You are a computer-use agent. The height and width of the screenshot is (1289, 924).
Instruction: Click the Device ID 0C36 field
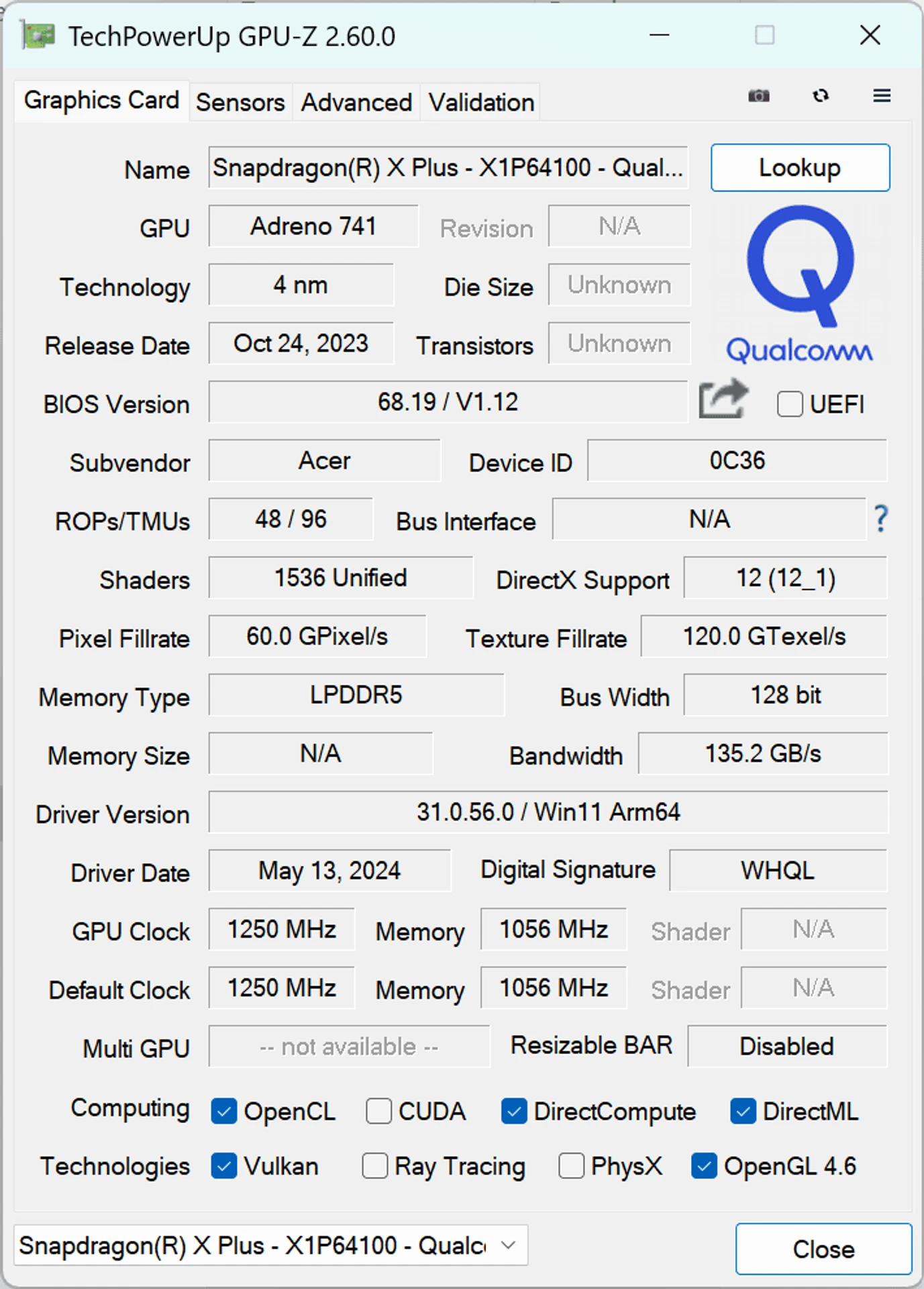click(737, 461)
